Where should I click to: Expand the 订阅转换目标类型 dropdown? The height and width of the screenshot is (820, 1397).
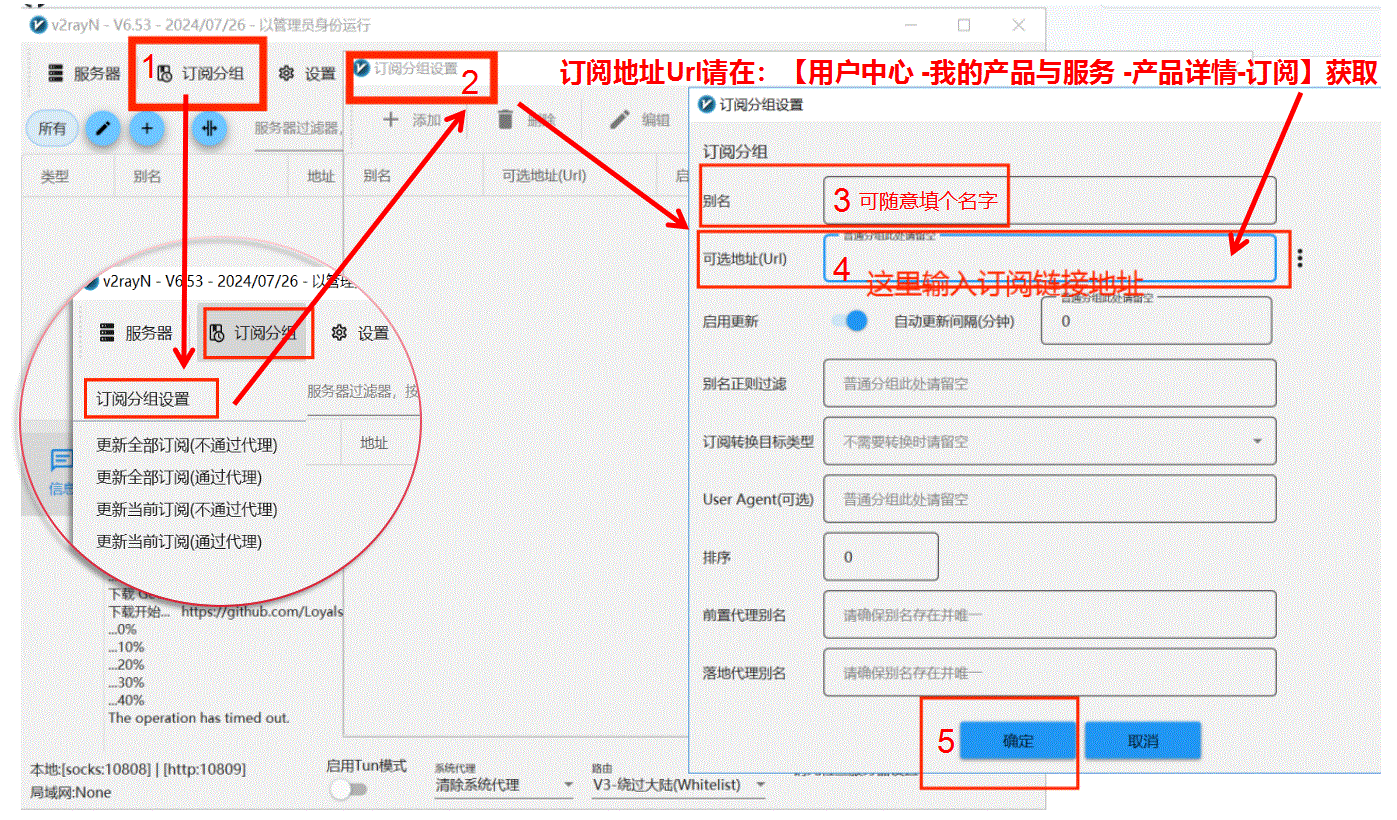click(x=1256, y=441)
